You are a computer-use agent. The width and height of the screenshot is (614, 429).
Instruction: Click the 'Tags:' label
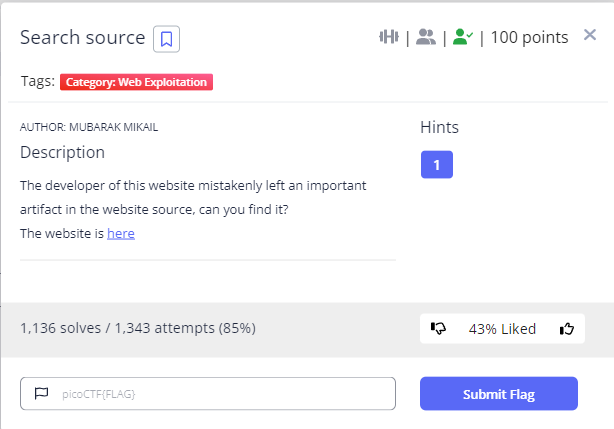(x=38, y=81)
